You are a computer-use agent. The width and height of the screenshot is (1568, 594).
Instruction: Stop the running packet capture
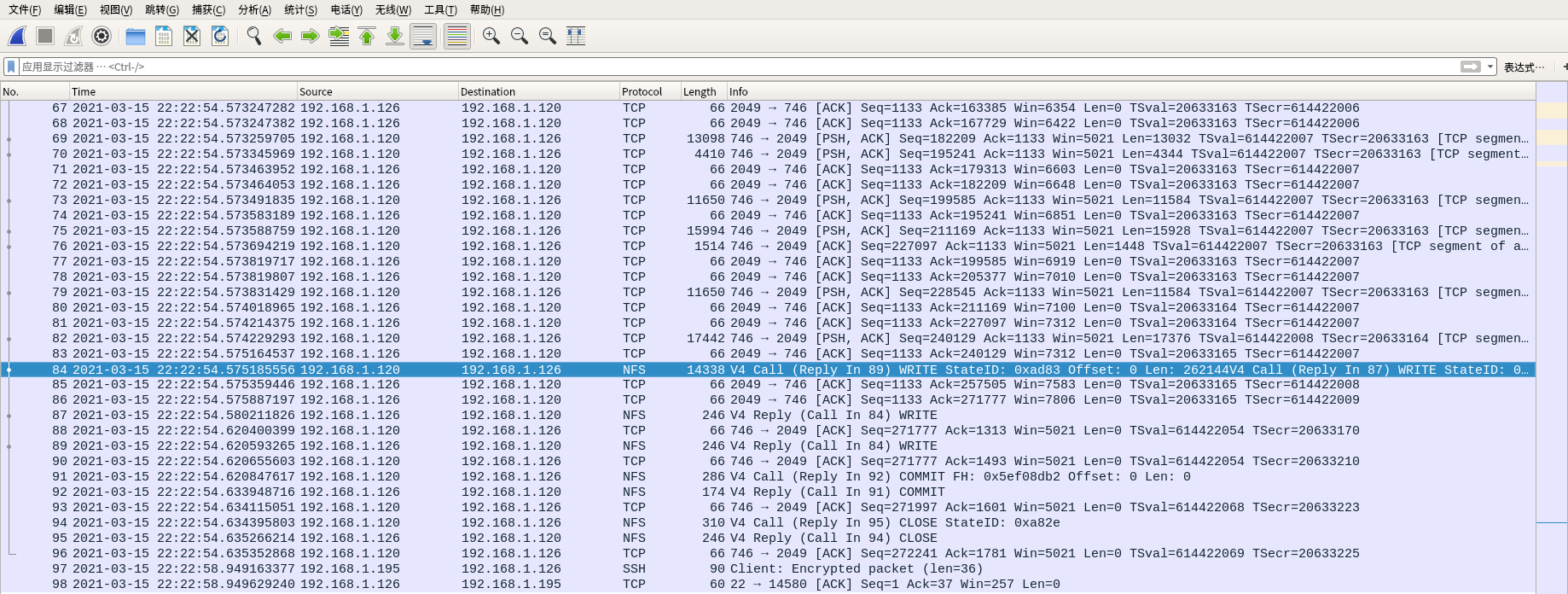[x=45, y=36]
